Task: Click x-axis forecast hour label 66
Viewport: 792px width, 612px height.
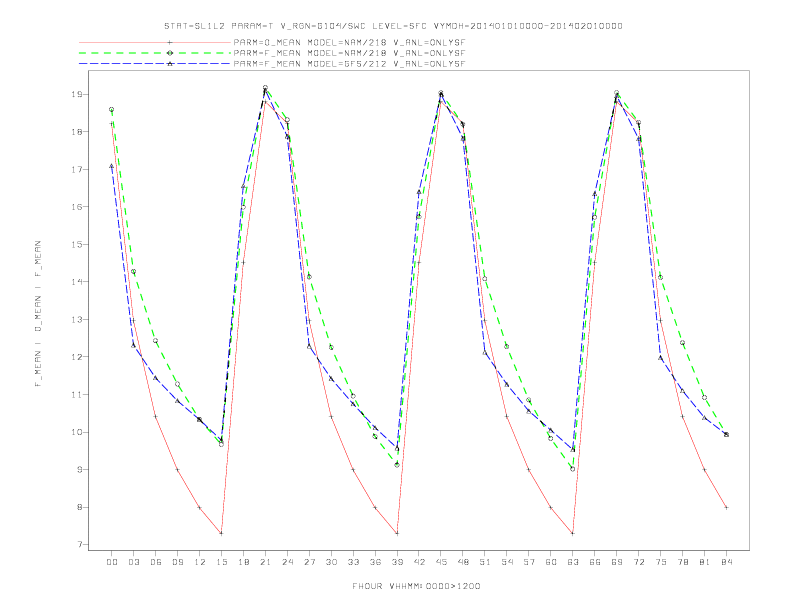Action: [x=595, y=562]
